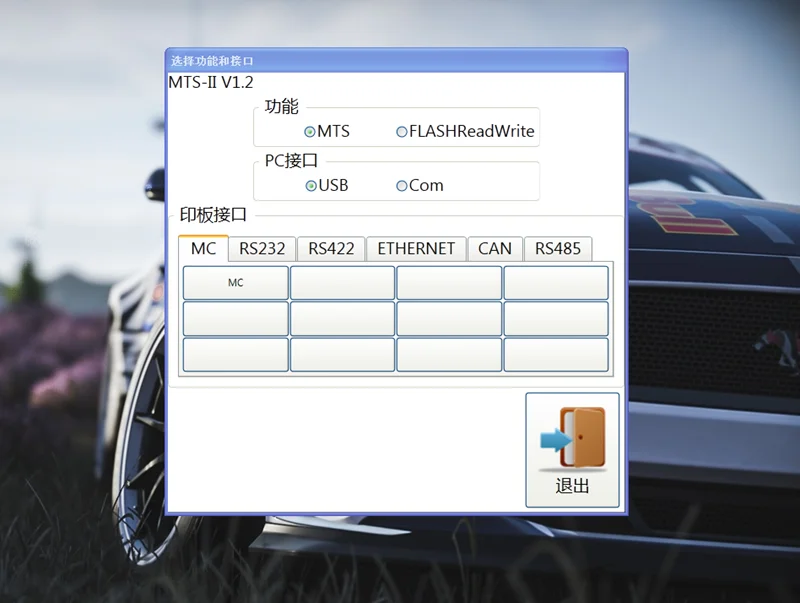The height and width of the screenshot is (603, 800).
Task: Click the 退出 label under the door
Action: (x=572, y=486)
